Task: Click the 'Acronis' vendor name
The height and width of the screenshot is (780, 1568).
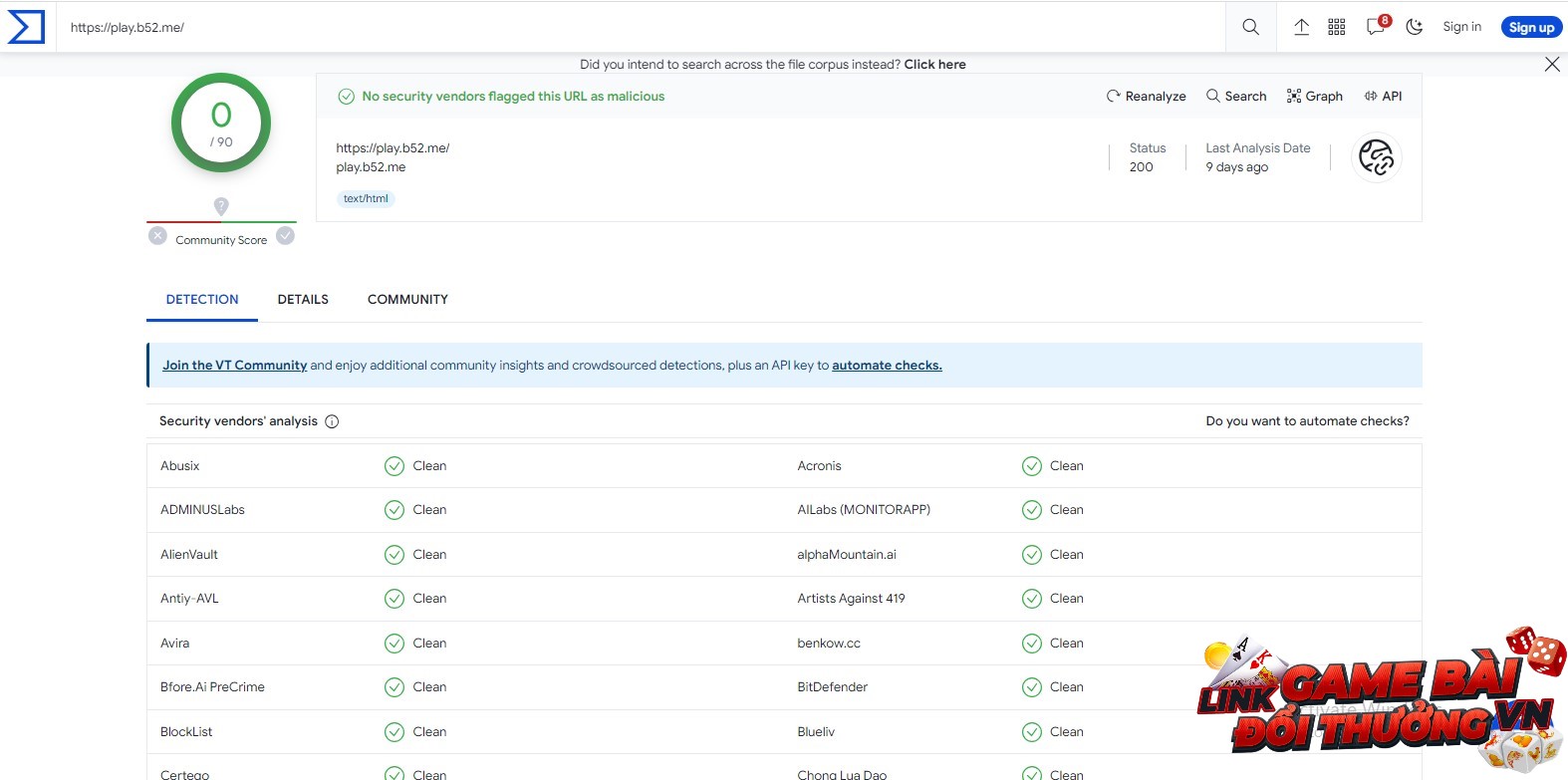Action: tap(819, 465)
